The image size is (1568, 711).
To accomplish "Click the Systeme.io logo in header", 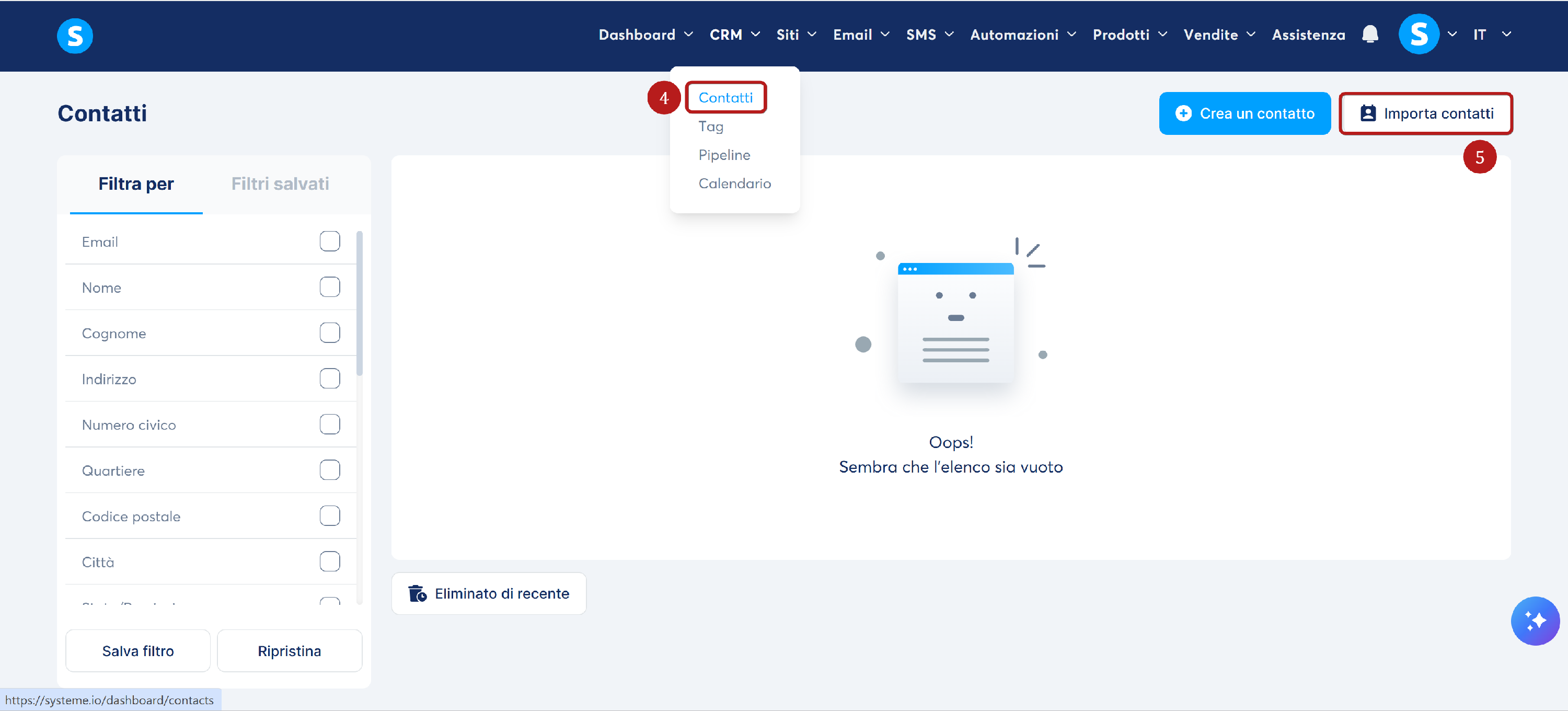I will tap(75, 36).
